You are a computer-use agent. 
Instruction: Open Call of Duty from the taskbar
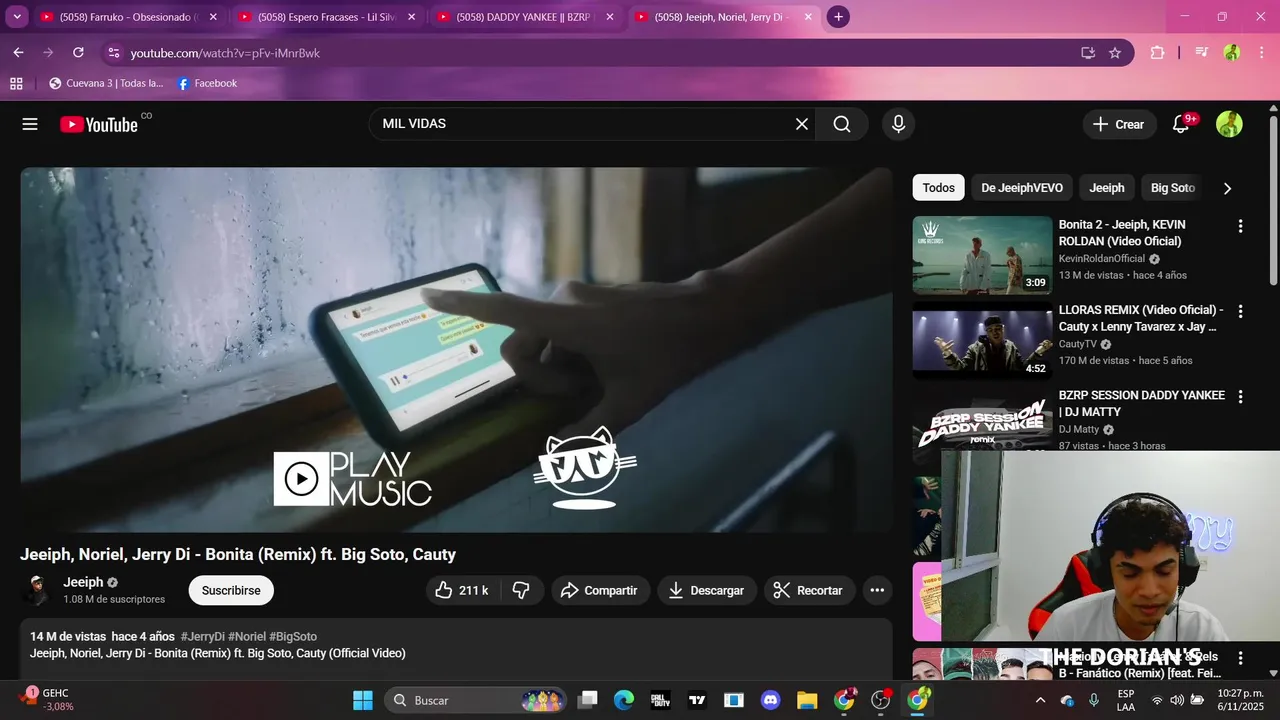pyautogui.click(x=660, y=700)
